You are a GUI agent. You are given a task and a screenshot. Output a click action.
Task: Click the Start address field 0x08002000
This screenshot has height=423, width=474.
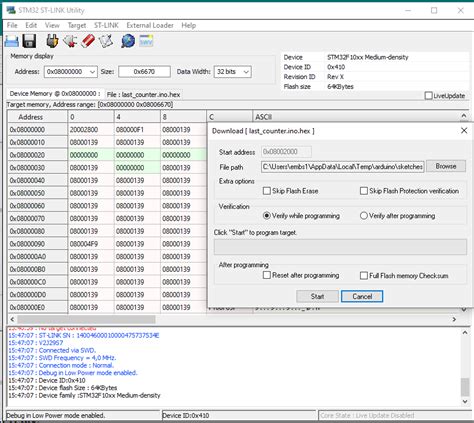286,152
